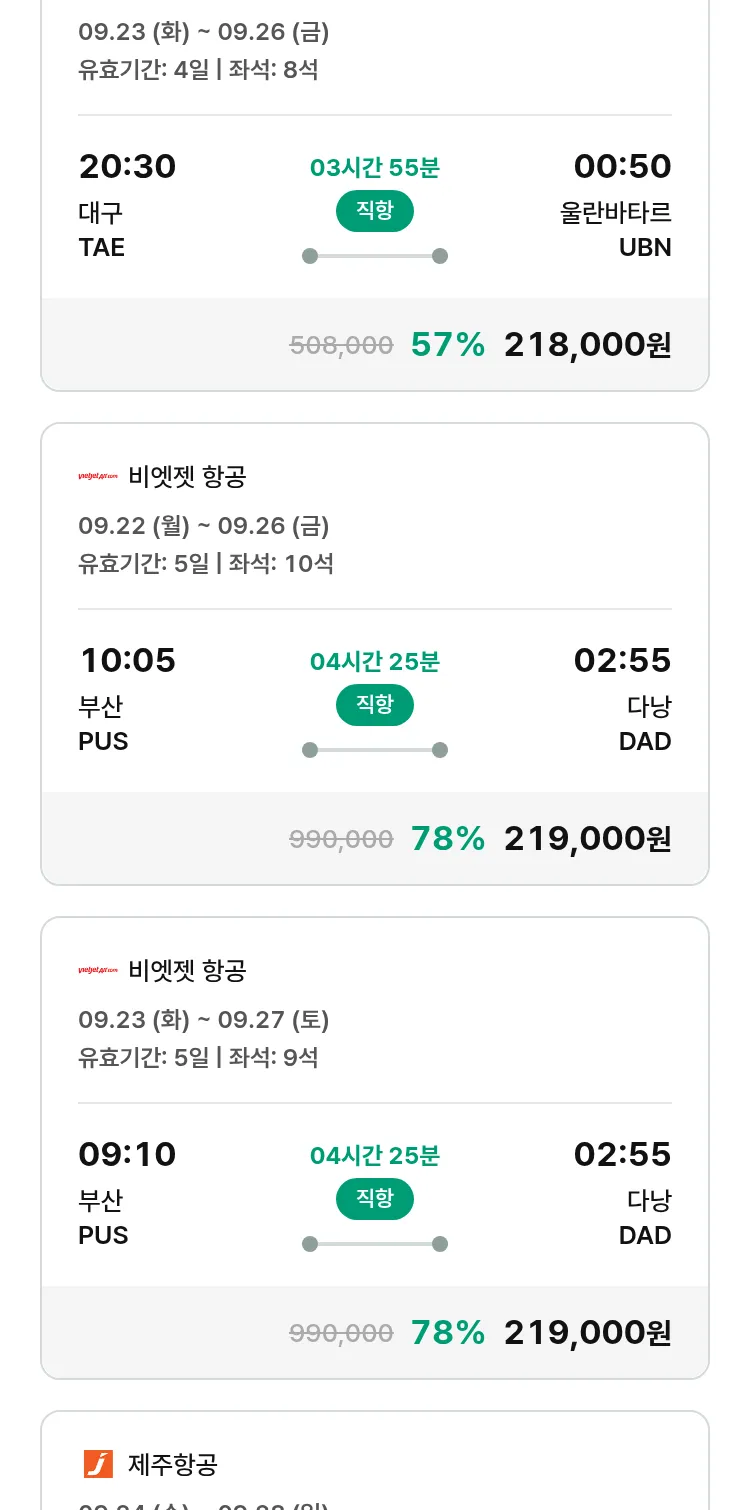Screen dimensions: 750x1510
Task: Tap 직항 badge on Daegu–Ulaanbaatar flight
Action: (374, 211)
